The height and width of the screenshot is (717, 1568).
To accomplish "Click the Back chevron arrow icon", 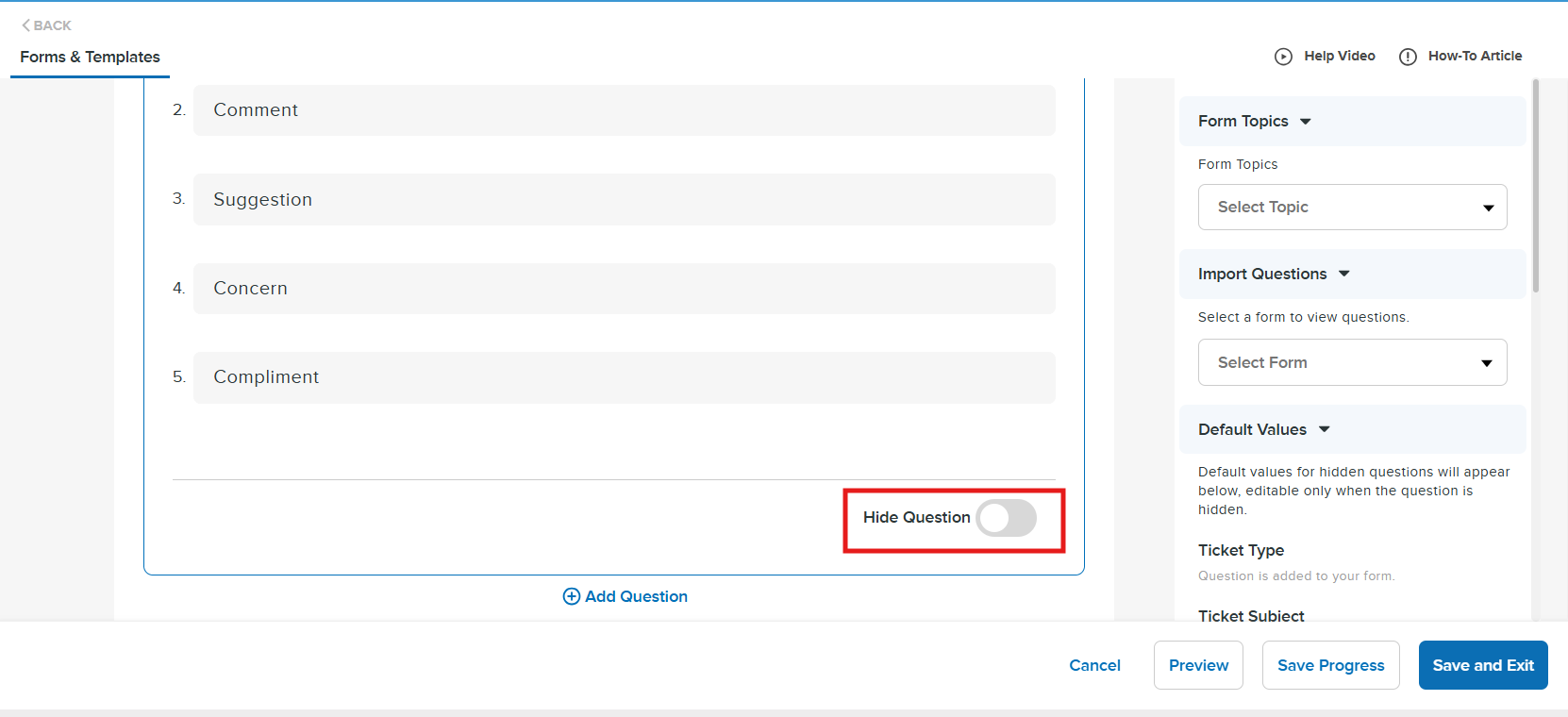I will [x=26, y=25].
